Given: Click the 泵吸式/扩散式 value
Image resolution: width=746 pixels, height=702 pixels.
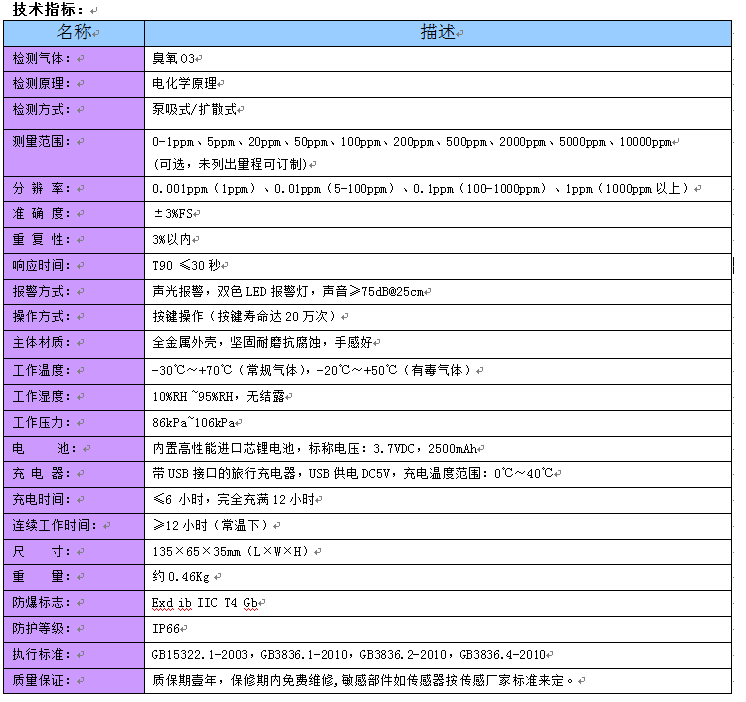Looking at the screenshot, I should pyautogui.click(x=194, y=109).
